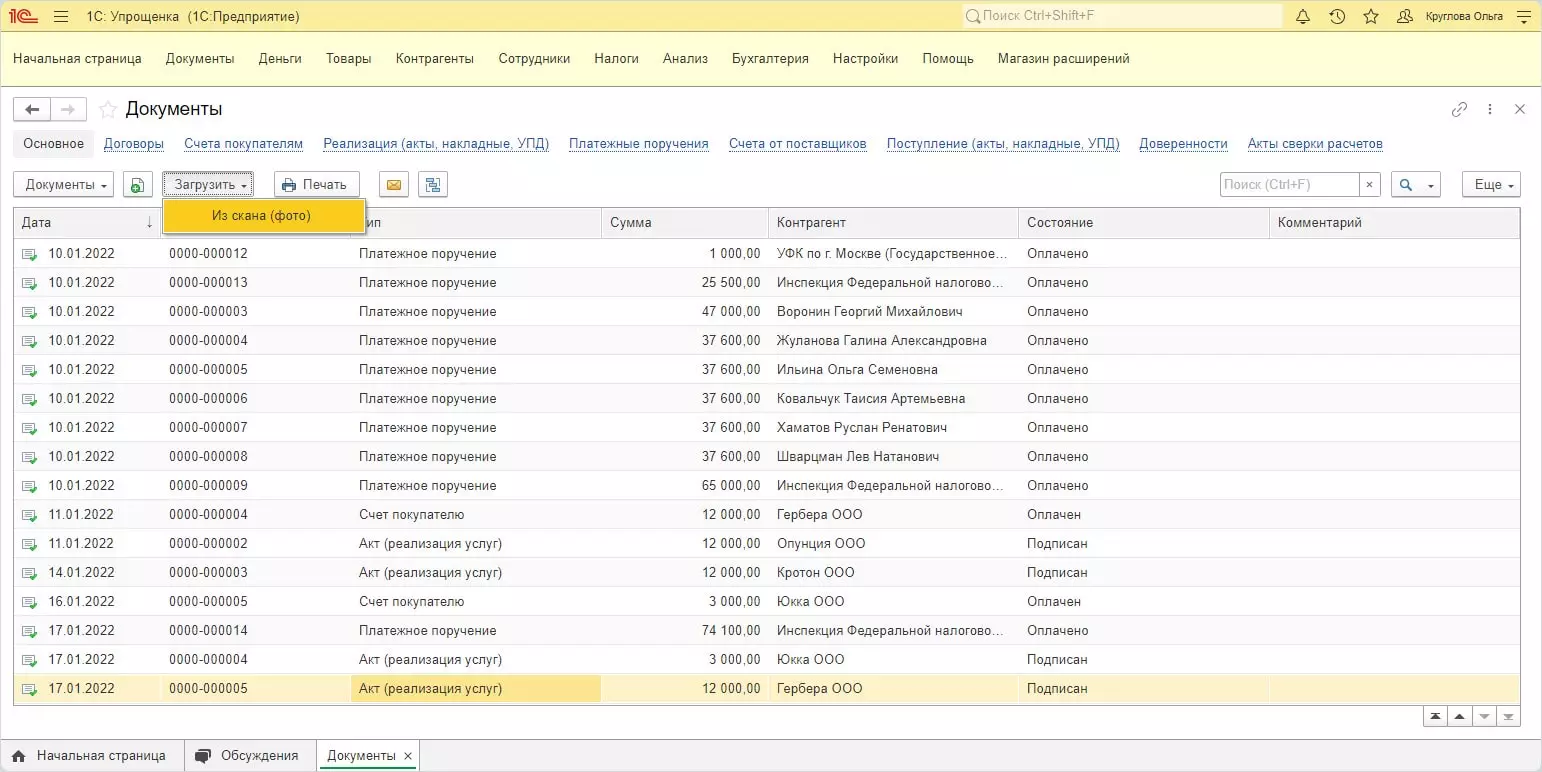Switch to the Обсуждения tab
The image size is (1542, 772).
pyautogui.click(x=248, y=756)
